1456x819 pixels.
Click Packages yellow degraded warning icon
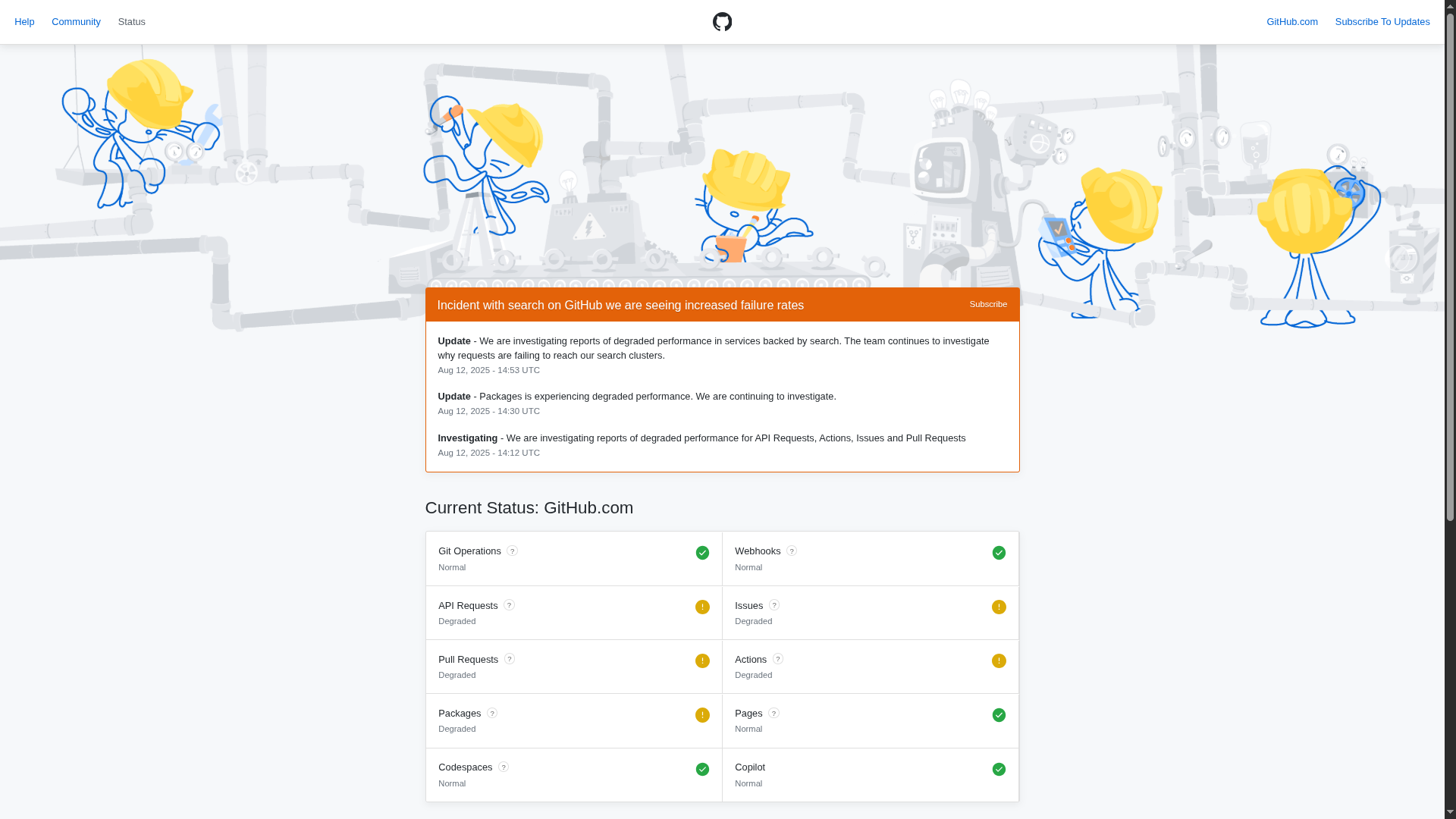(702, 715)
